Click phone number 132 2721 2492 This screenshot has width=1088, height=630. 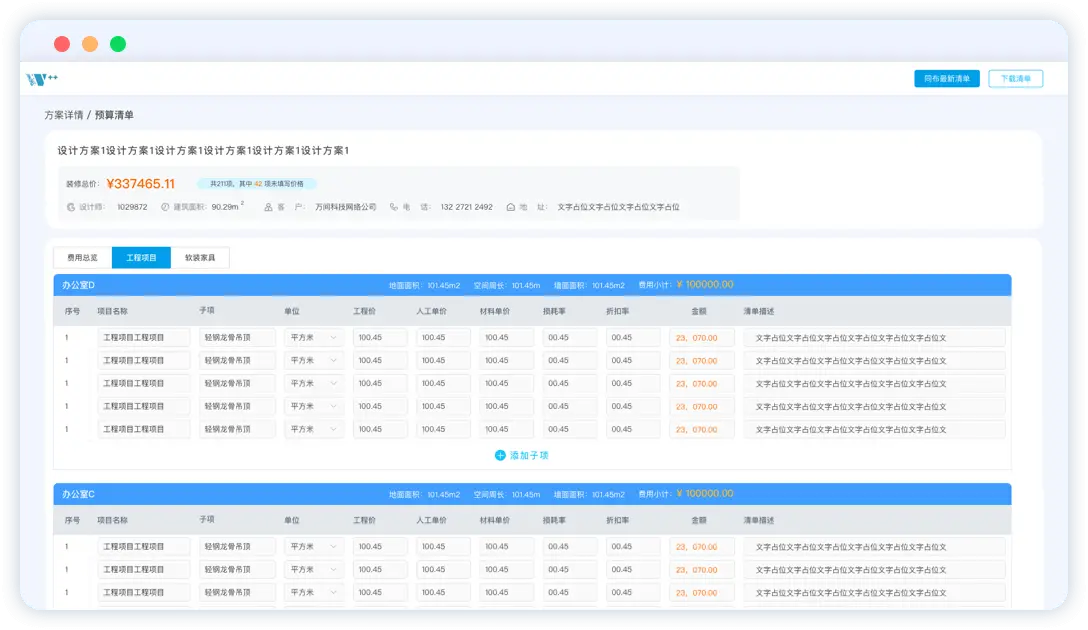(466, 207)
